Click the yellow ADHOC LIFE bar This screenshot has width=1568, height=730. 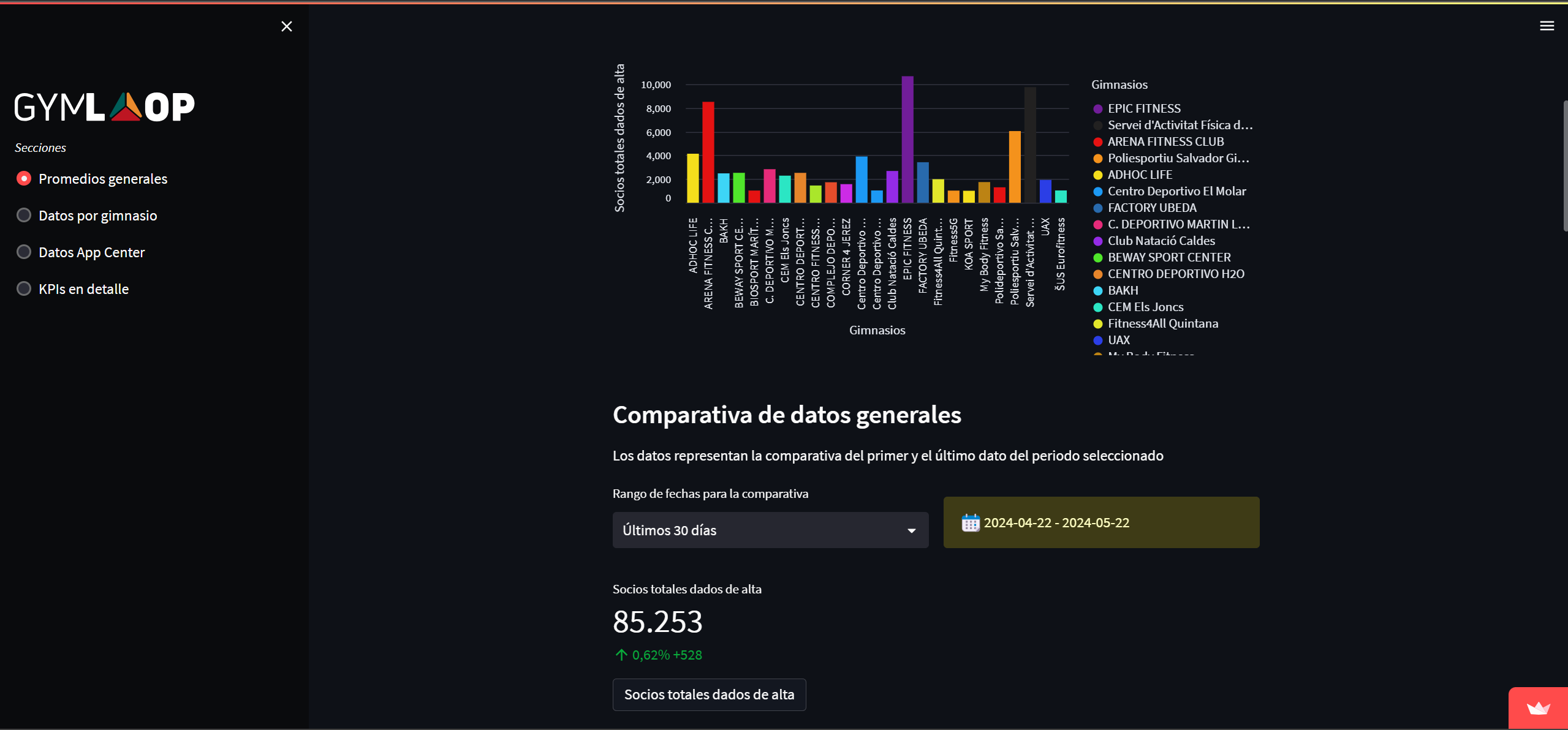693,178
